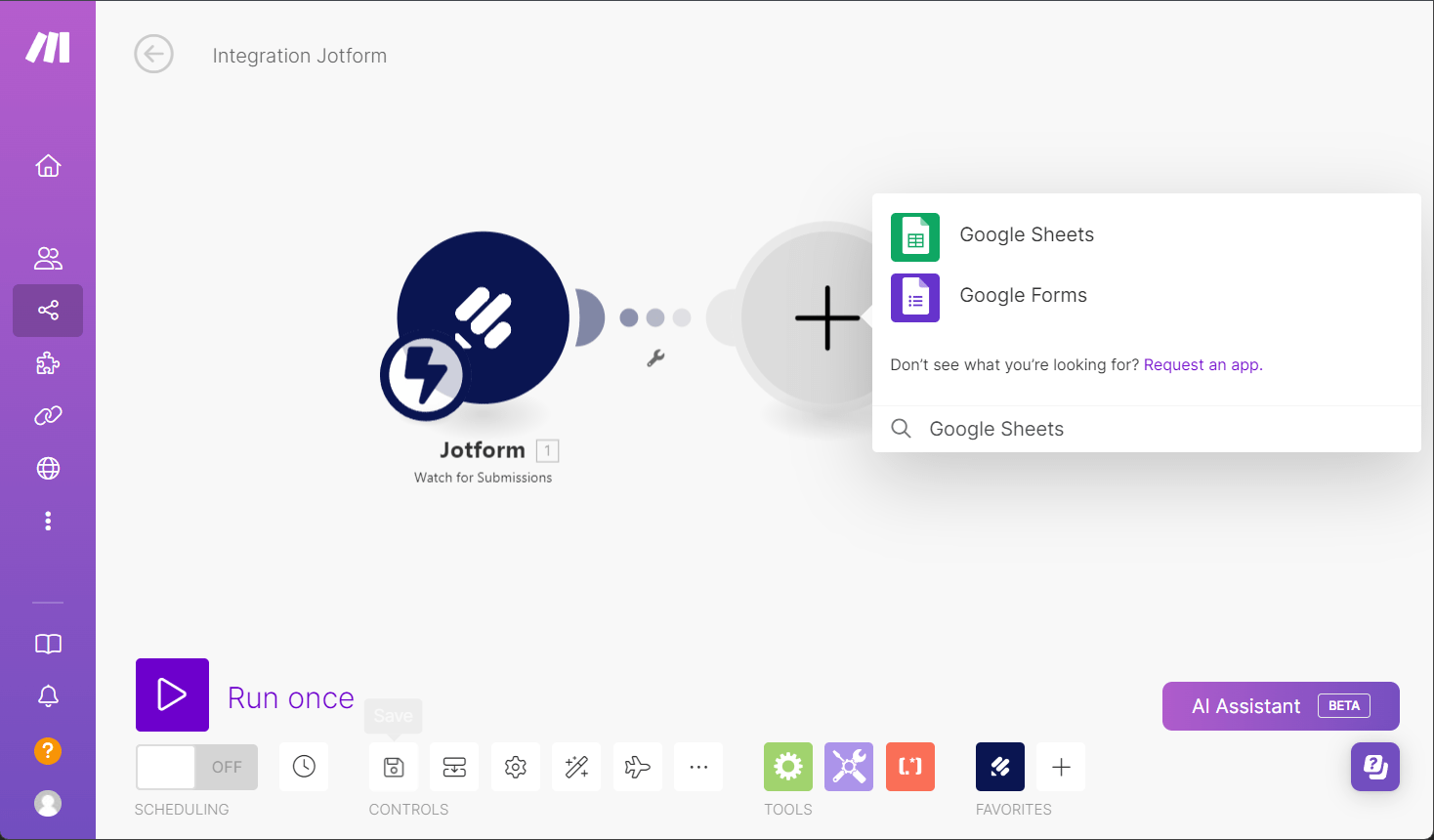Open the Jotform favorite icon

(x=1000, y=767)
